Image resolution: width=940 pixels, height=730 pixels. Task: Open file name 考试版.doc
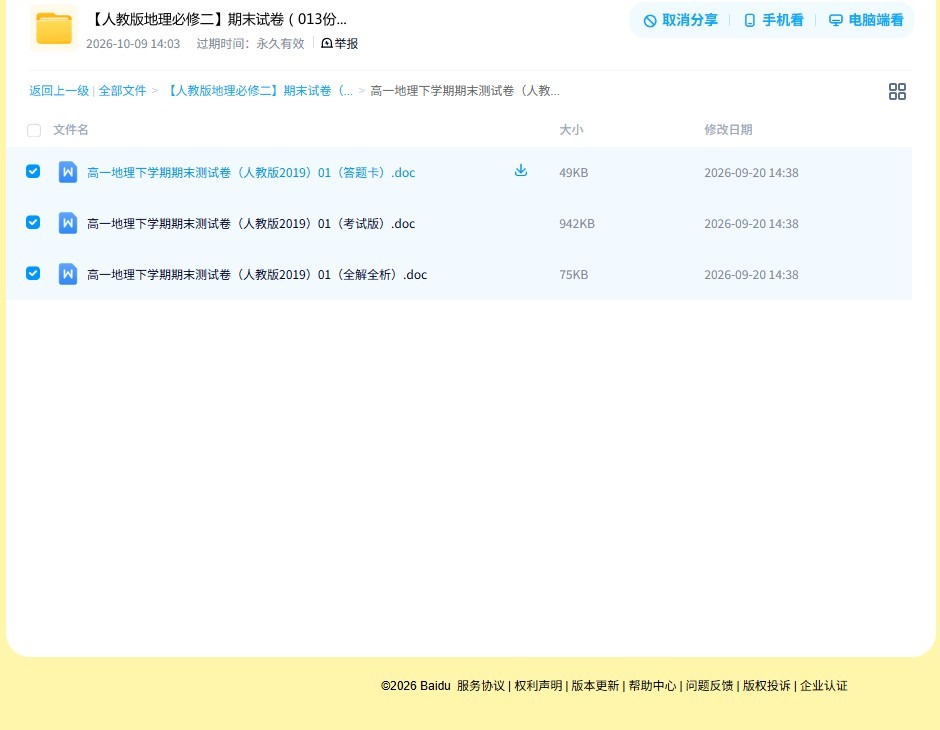click(251, 224)
